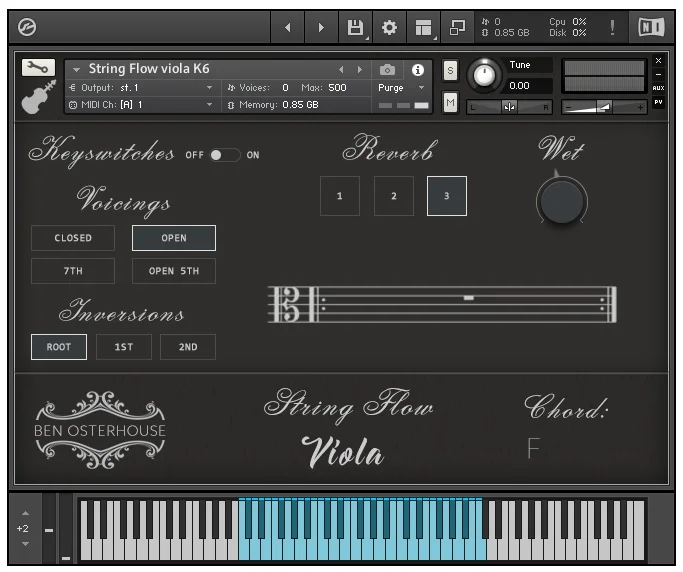Click the mod wheel strip
This screenshot has height=572, width=683.
pyautogui.click(x=66, y=528)
